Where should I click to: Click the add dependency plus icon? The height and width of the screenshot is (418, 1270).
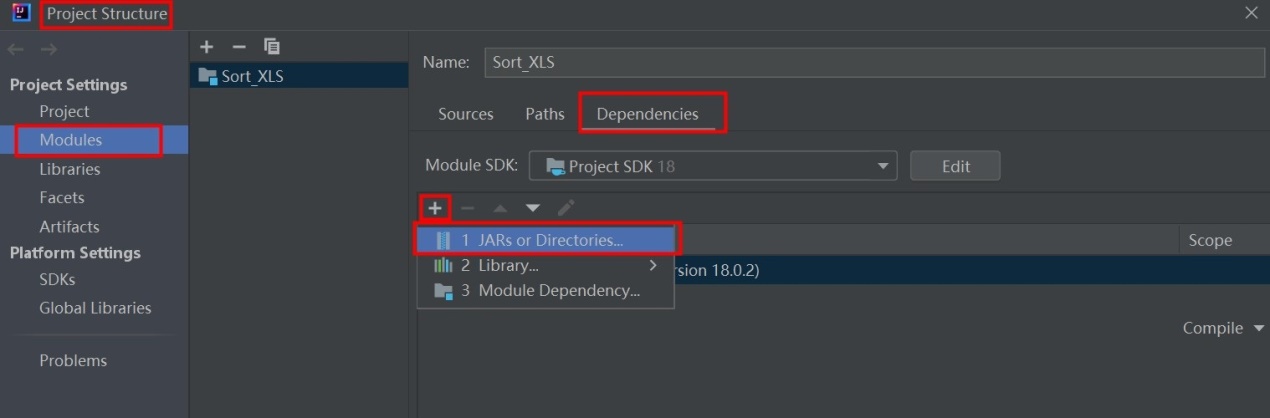[x=435, y=208]
